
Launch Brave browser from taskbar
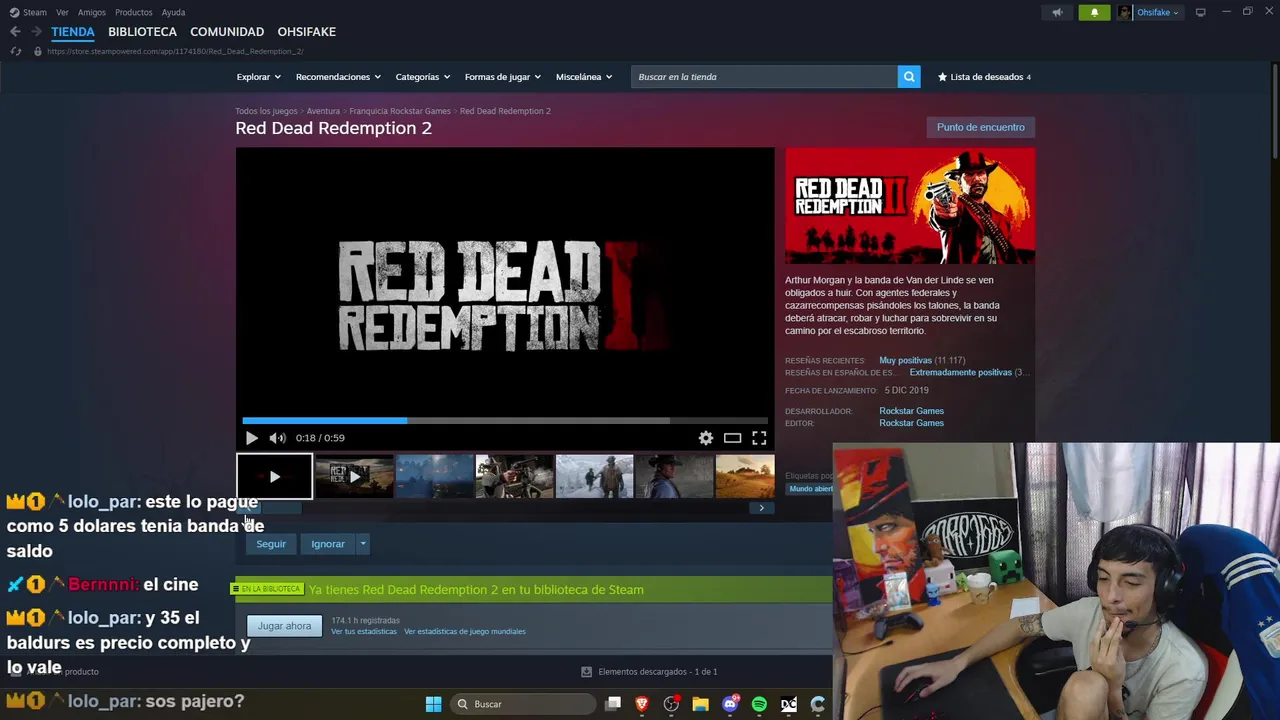642,704
